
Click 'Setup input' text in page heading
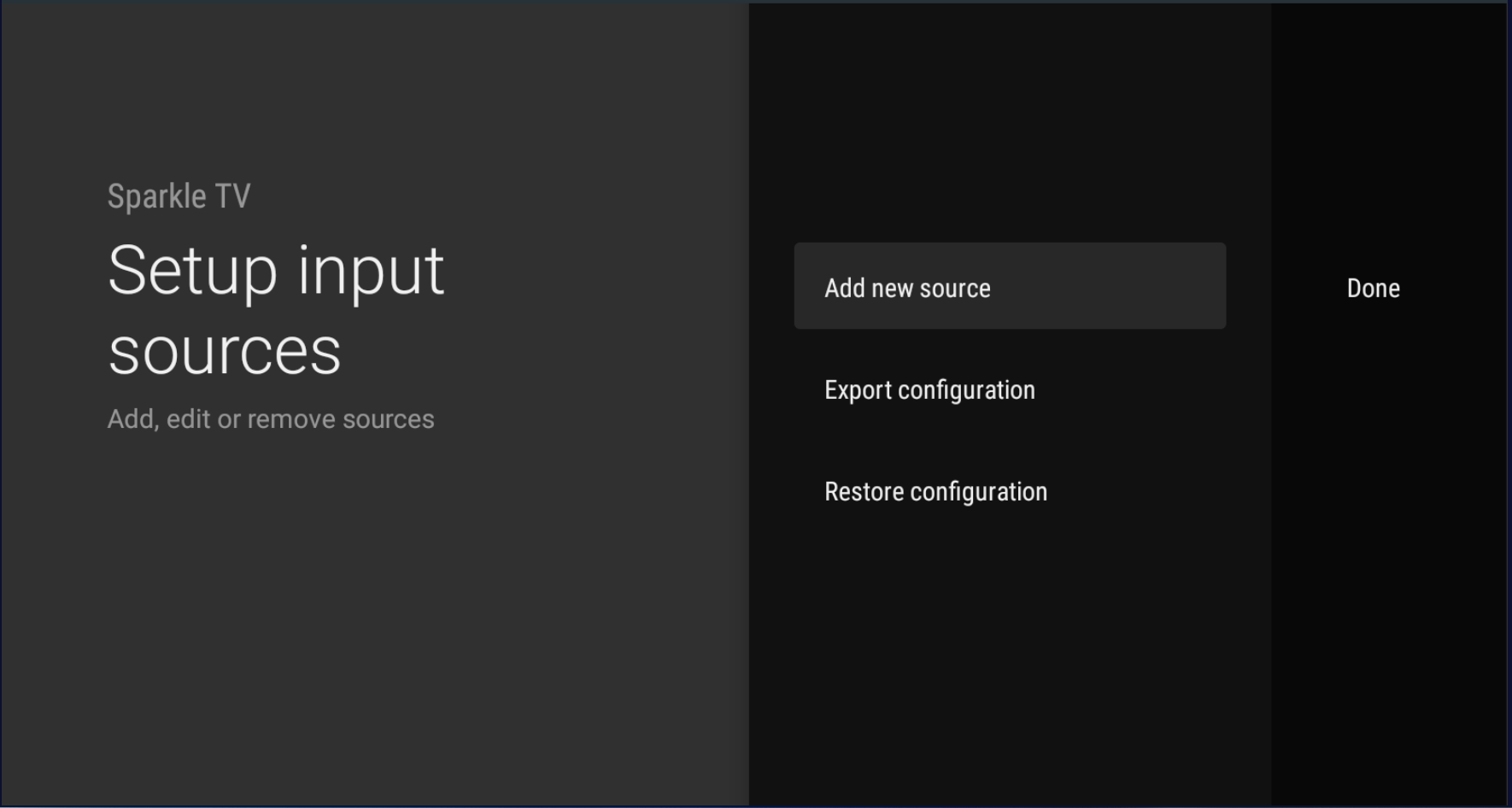(x=275, y=272)
